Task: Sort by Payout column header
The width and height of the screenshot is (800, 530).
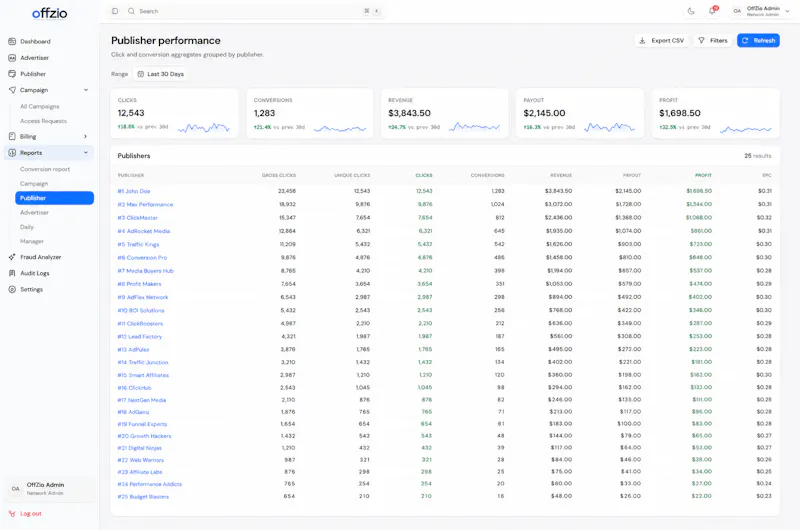Action: 632,175
